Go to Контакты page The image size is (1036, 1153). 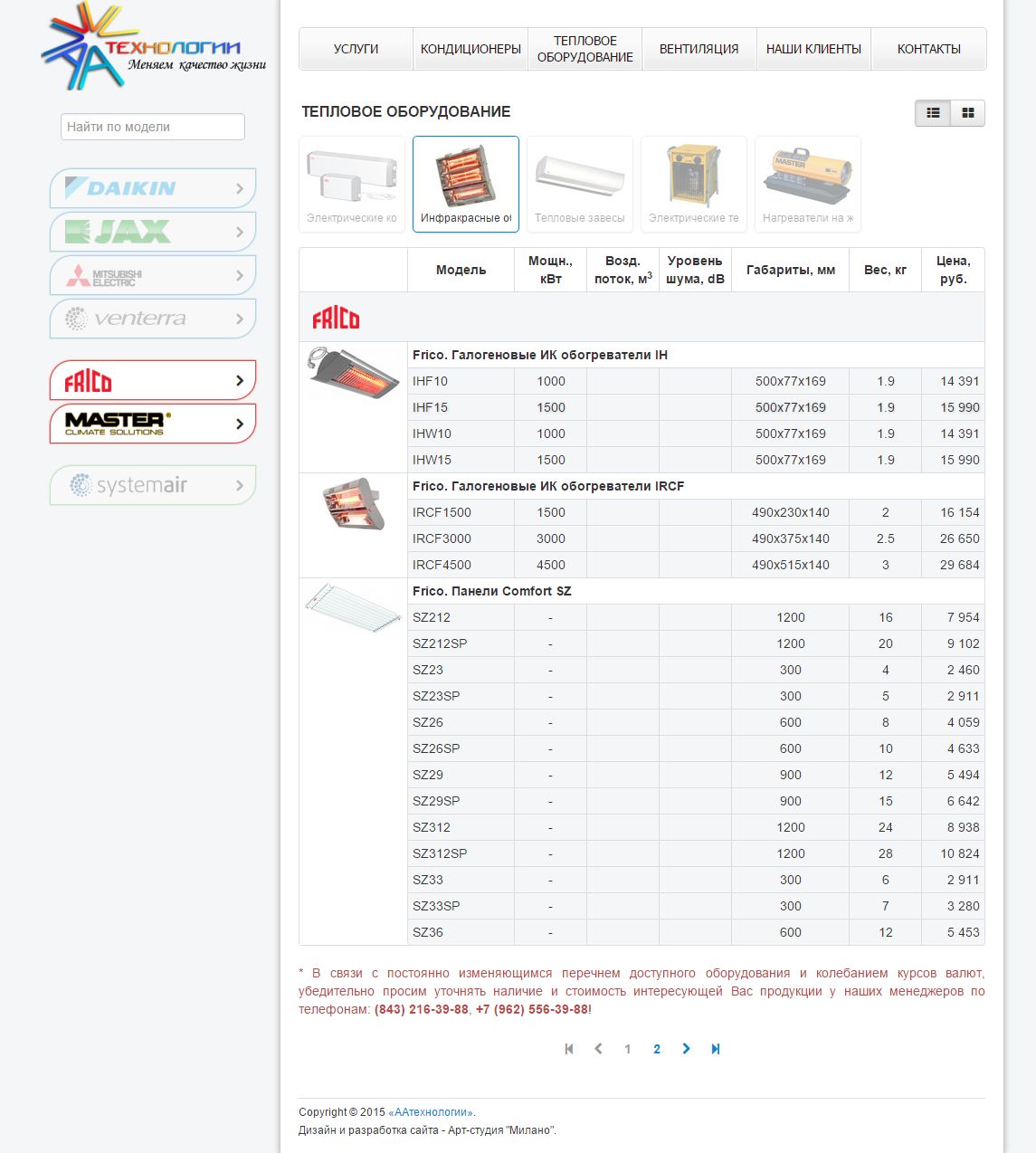(x=928, y=49)
